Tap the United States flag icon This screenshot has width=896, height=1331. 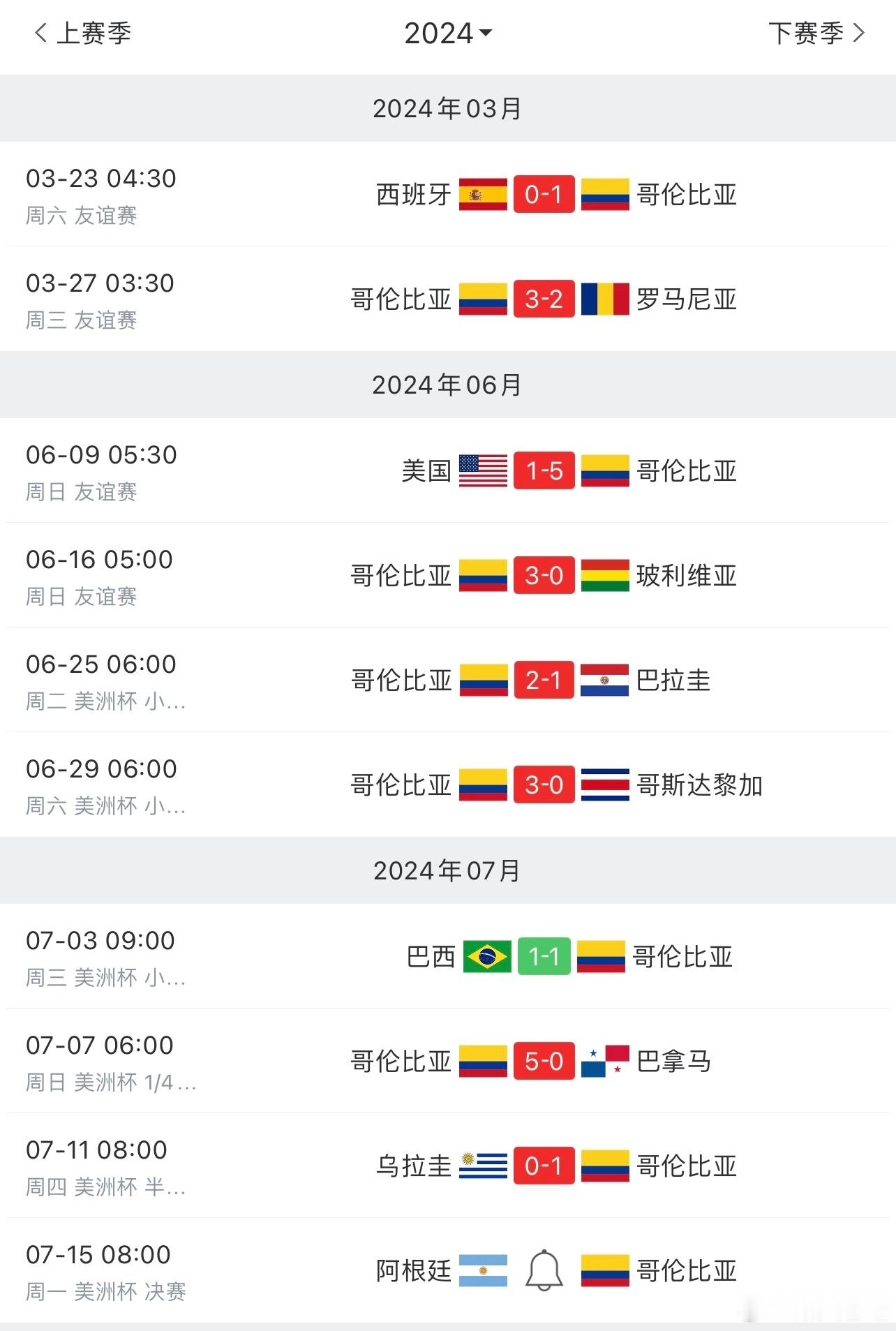483,470
